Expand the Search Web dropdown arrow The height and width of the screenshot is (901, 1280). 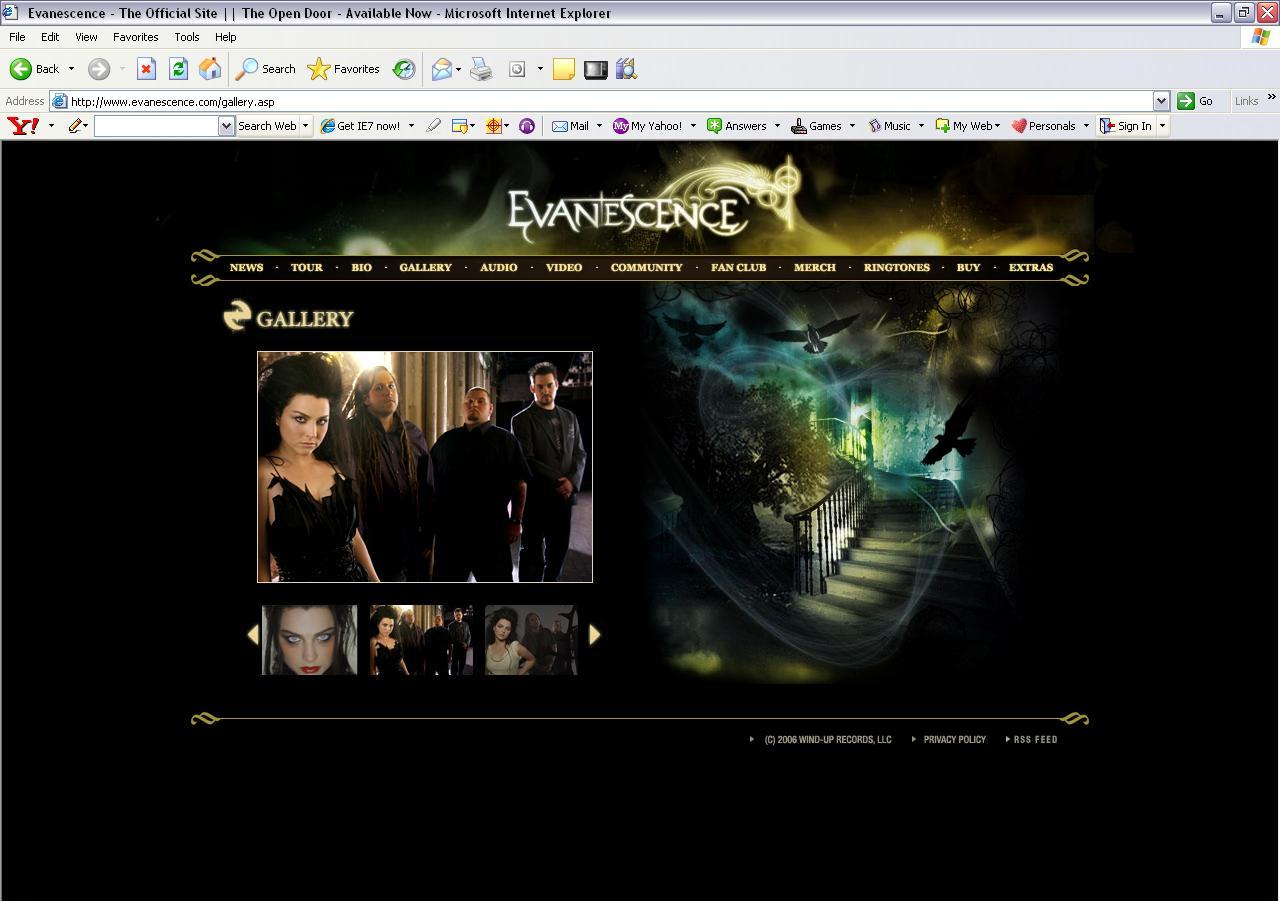tap(306, 126)
